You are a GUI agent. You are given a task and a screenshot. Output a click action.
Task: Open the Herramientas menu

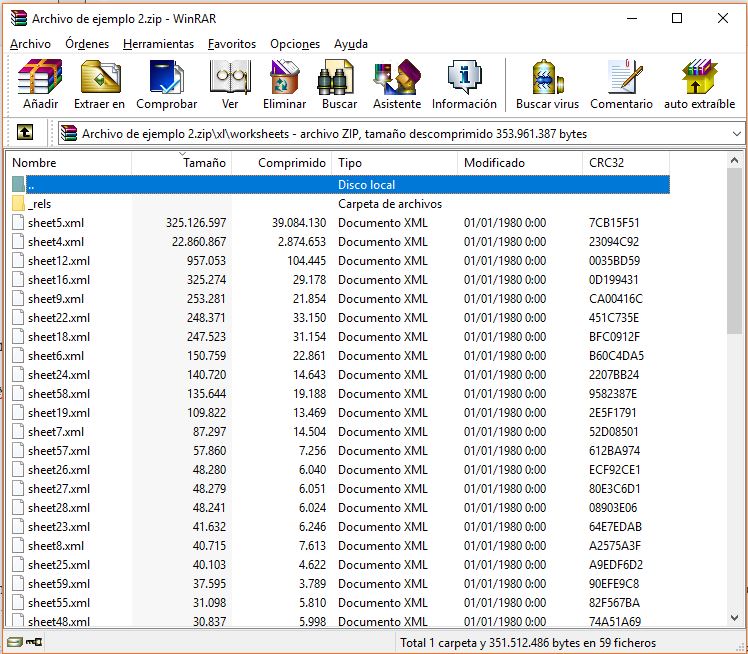(158, 44)
